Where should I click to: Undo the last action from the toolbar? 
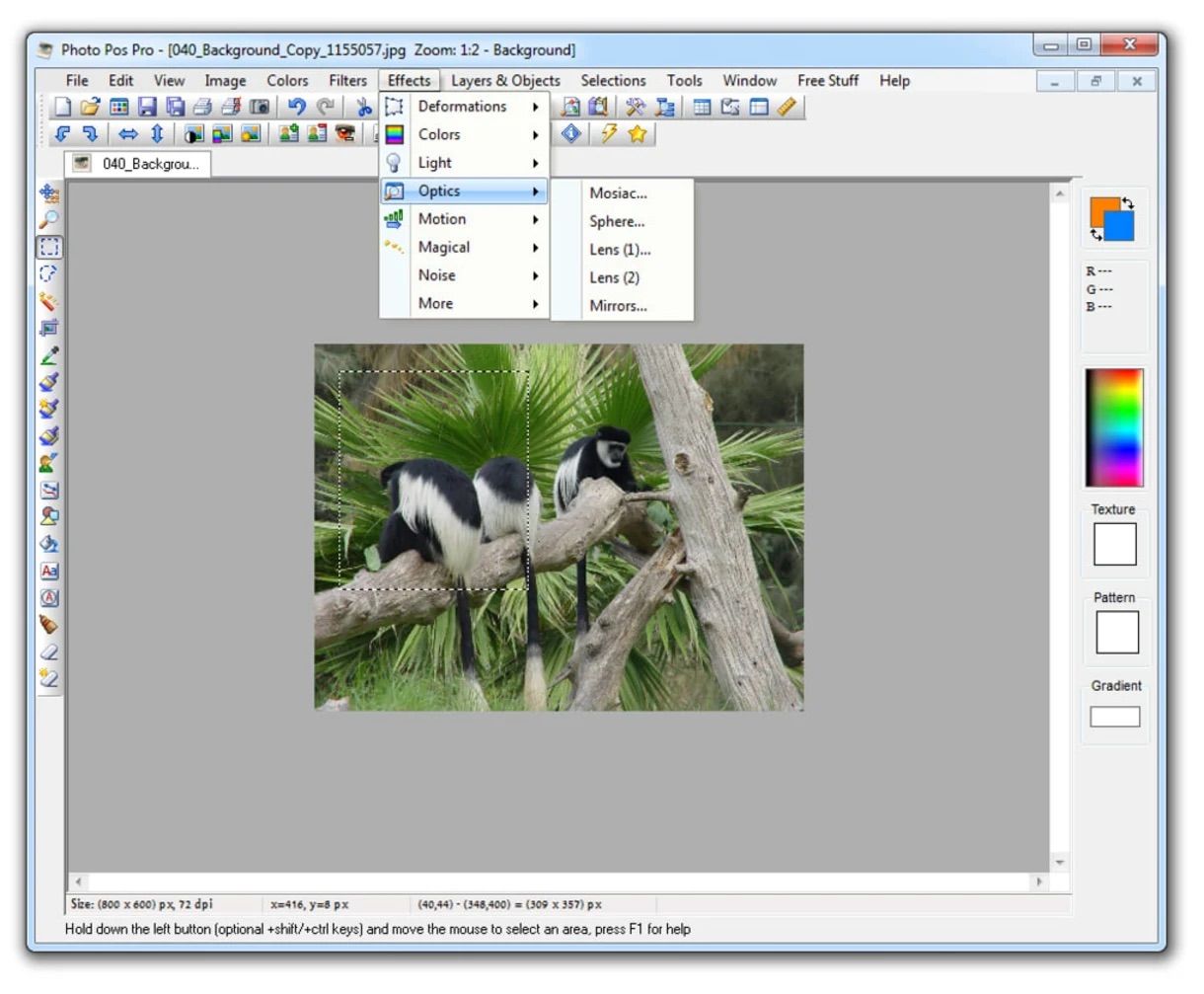point(298,107)
